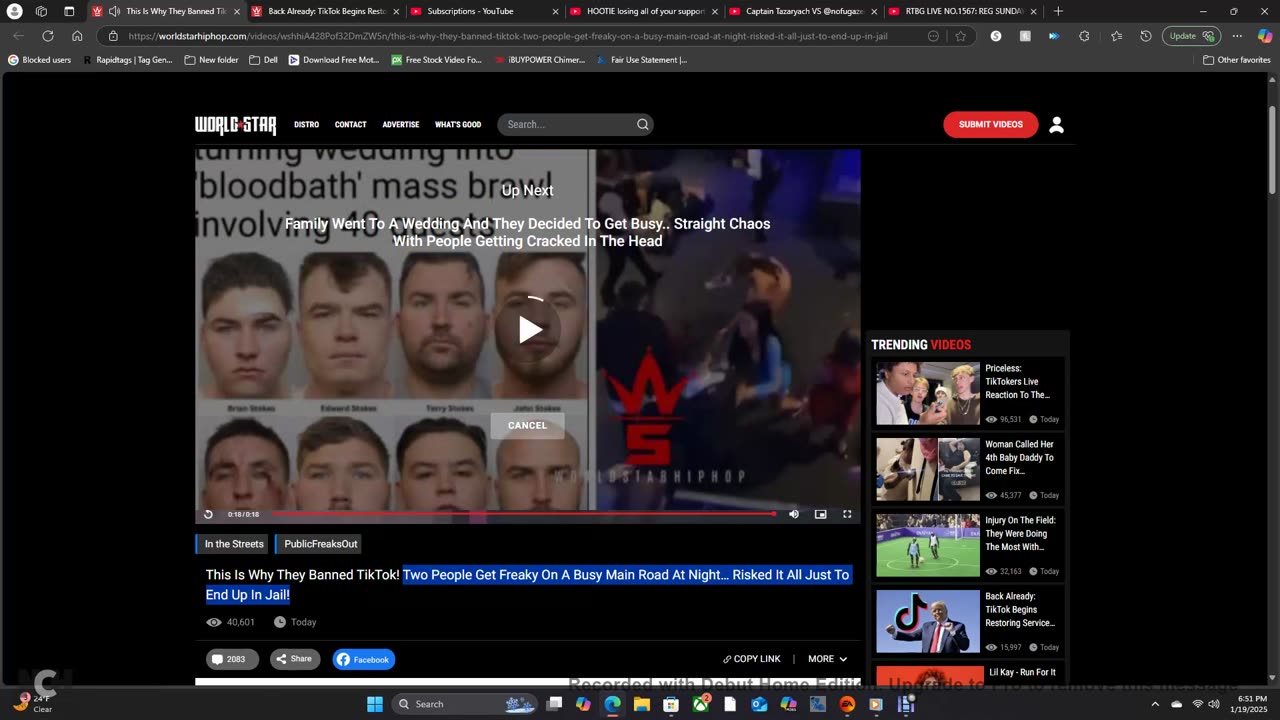The height and width of the screenshot is (720, 1280).
Task: Click the search magnifier icon
Action: (x=643, y=125)
